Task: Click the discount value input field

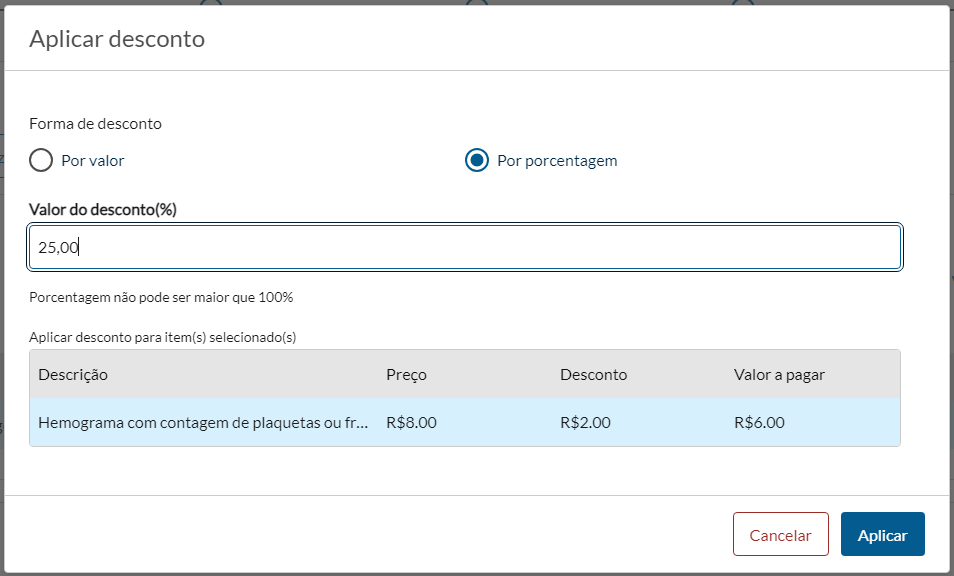Action: pos(465,247)
